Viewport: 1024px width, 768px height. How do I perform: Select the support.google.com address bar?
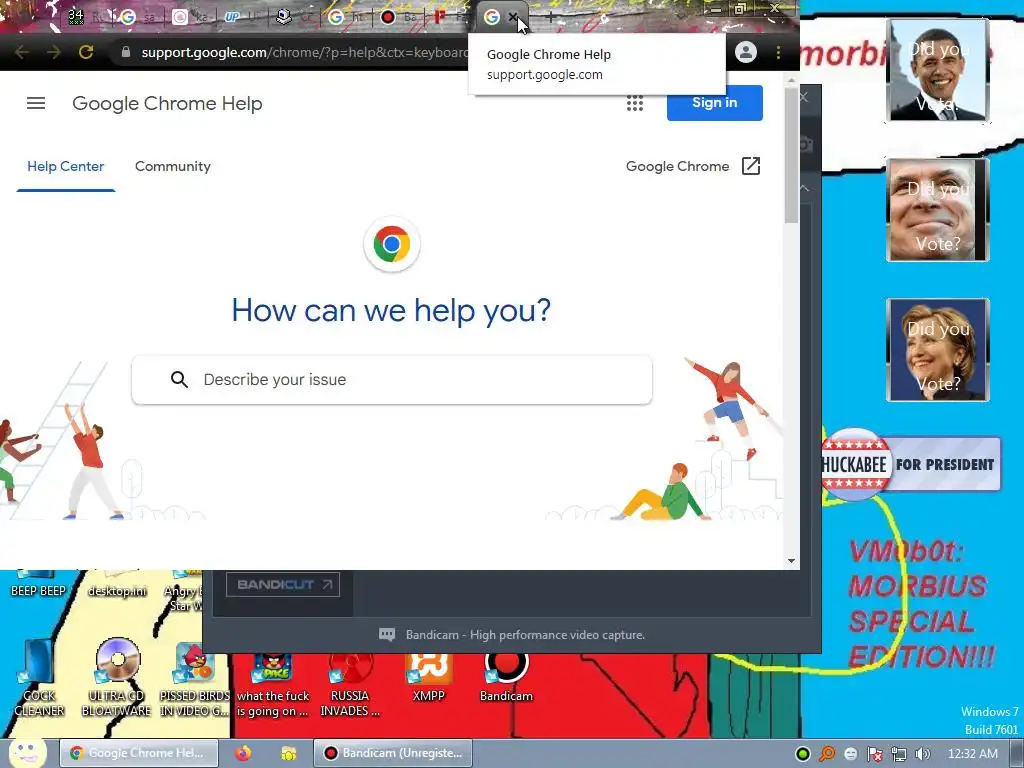(304, 52)
